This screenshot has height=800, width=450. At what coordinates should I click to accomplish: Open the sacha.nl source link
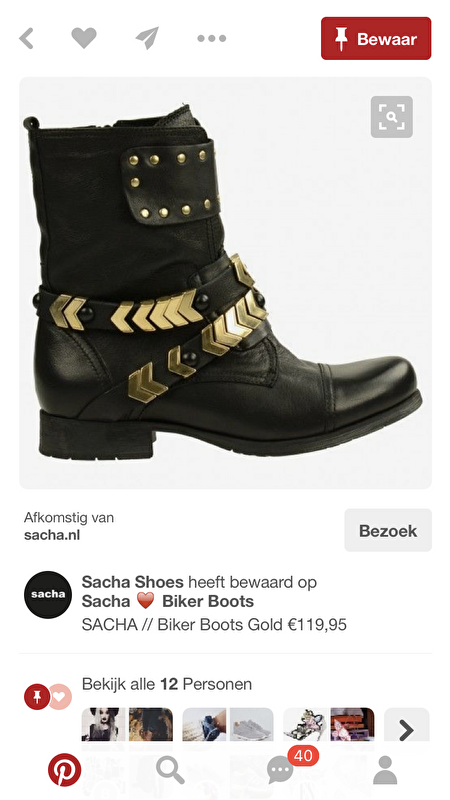(x=52, y=535)
